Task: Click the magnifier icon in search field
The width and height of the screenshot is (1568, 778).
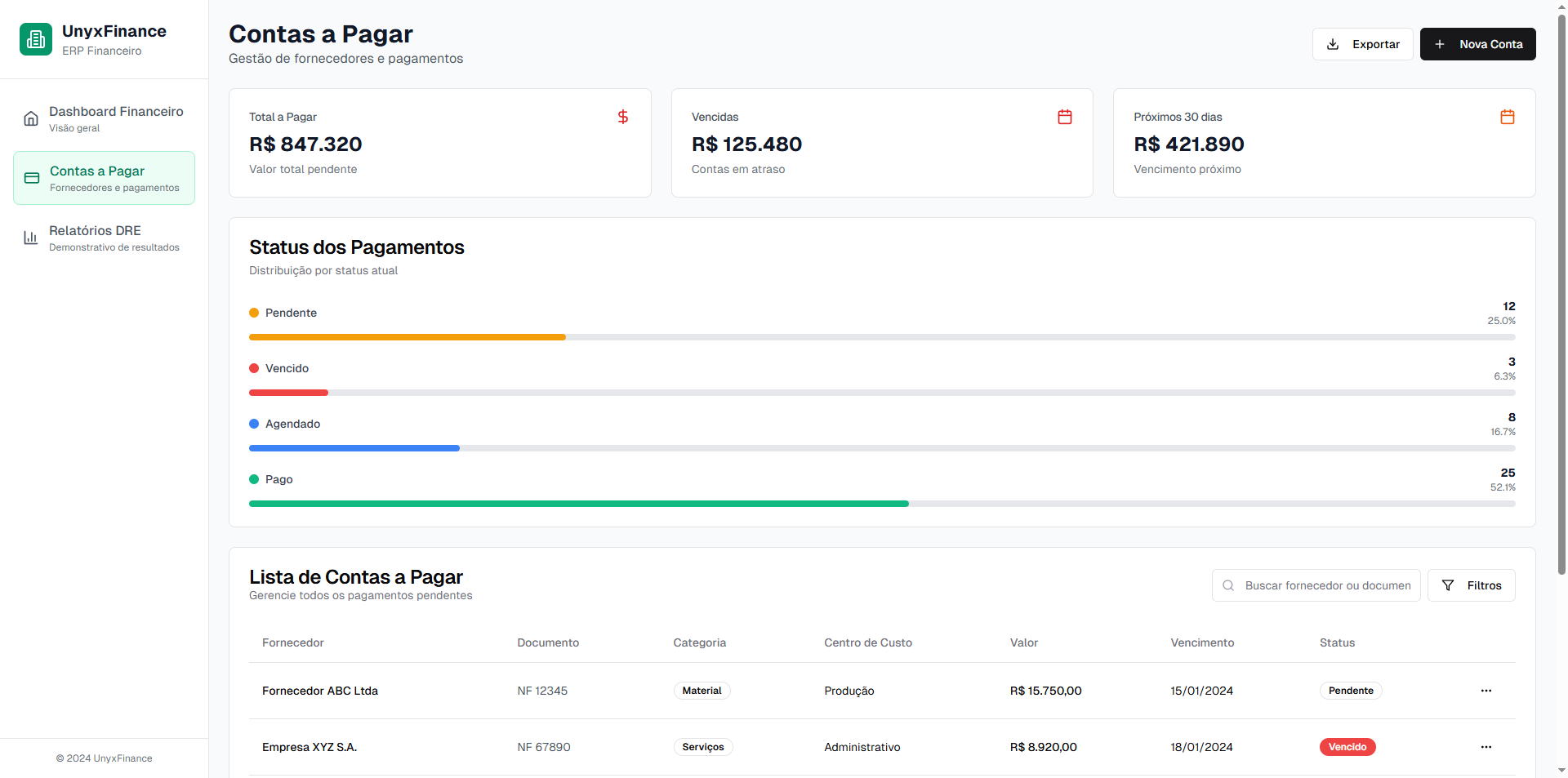Action: point(1228,585)
